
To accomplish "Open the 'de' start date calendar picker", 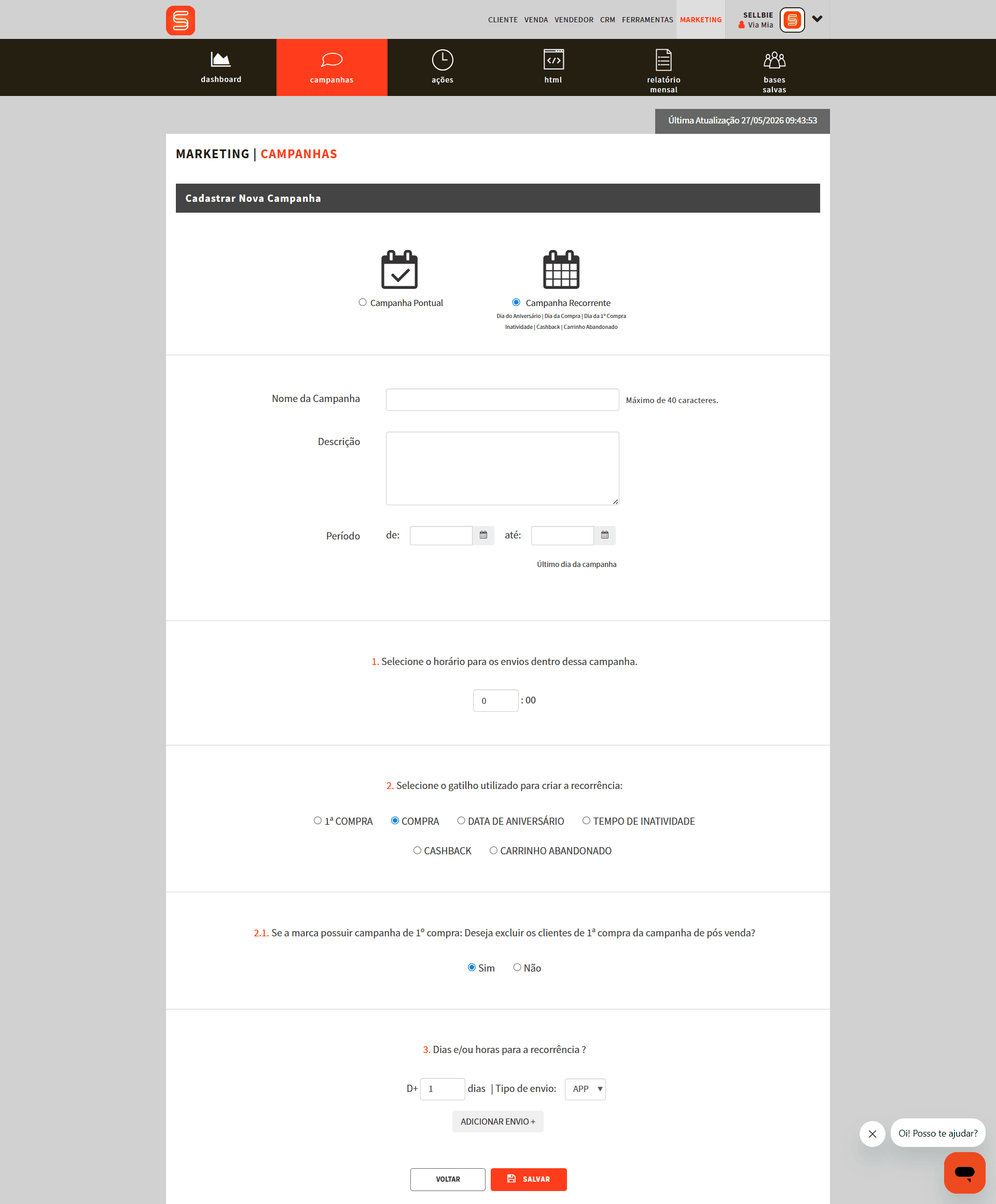I will click(x=483, y=535).
